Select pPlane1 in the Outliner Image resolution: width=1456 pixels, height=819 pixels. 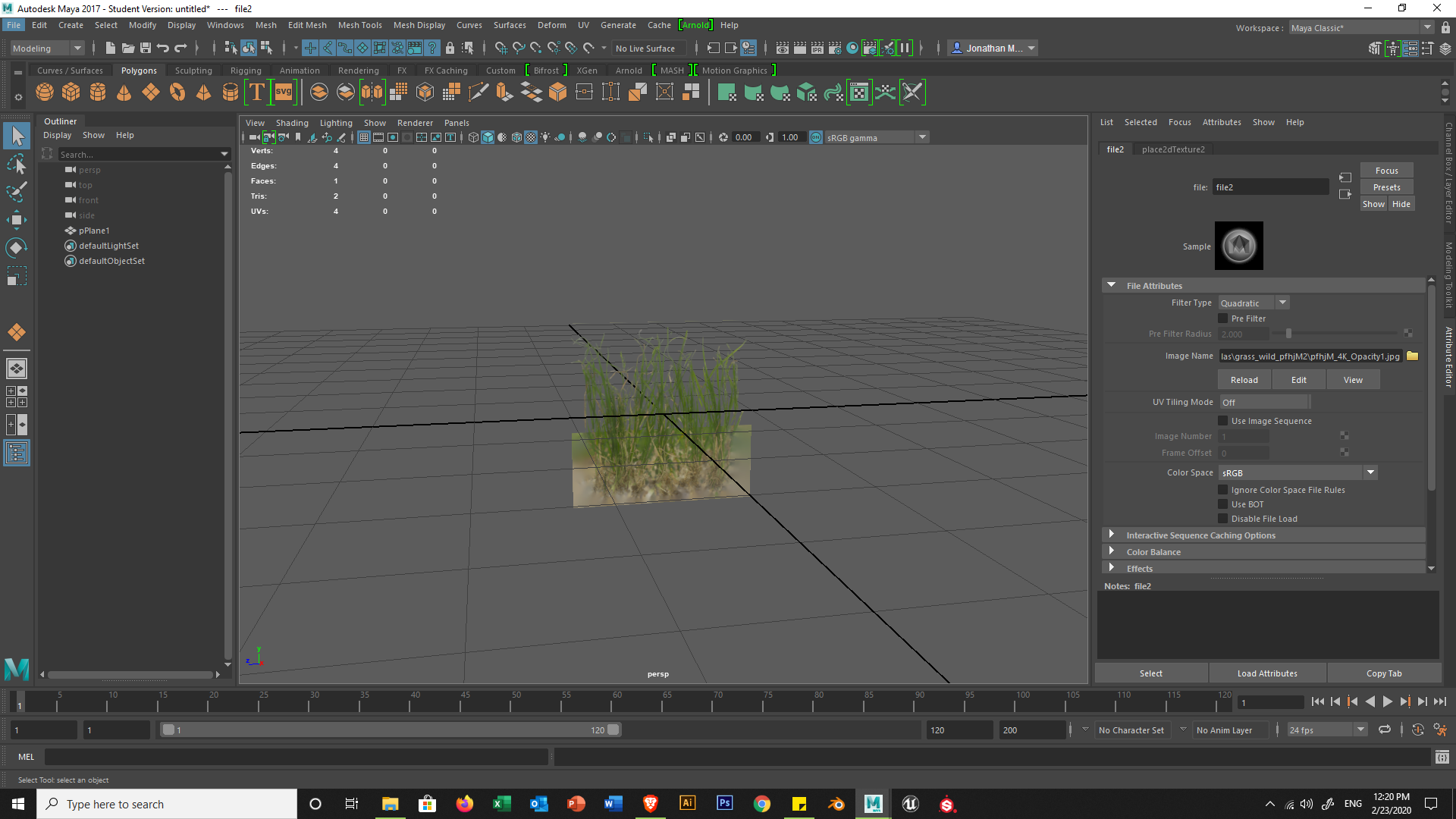(94, 231)
